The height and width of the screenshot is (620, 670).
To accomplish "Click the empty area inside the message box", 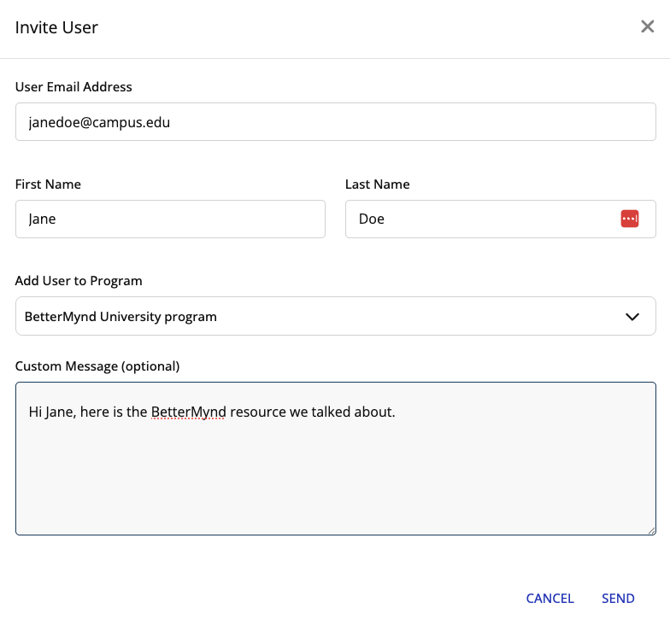I will click(335, 480).
